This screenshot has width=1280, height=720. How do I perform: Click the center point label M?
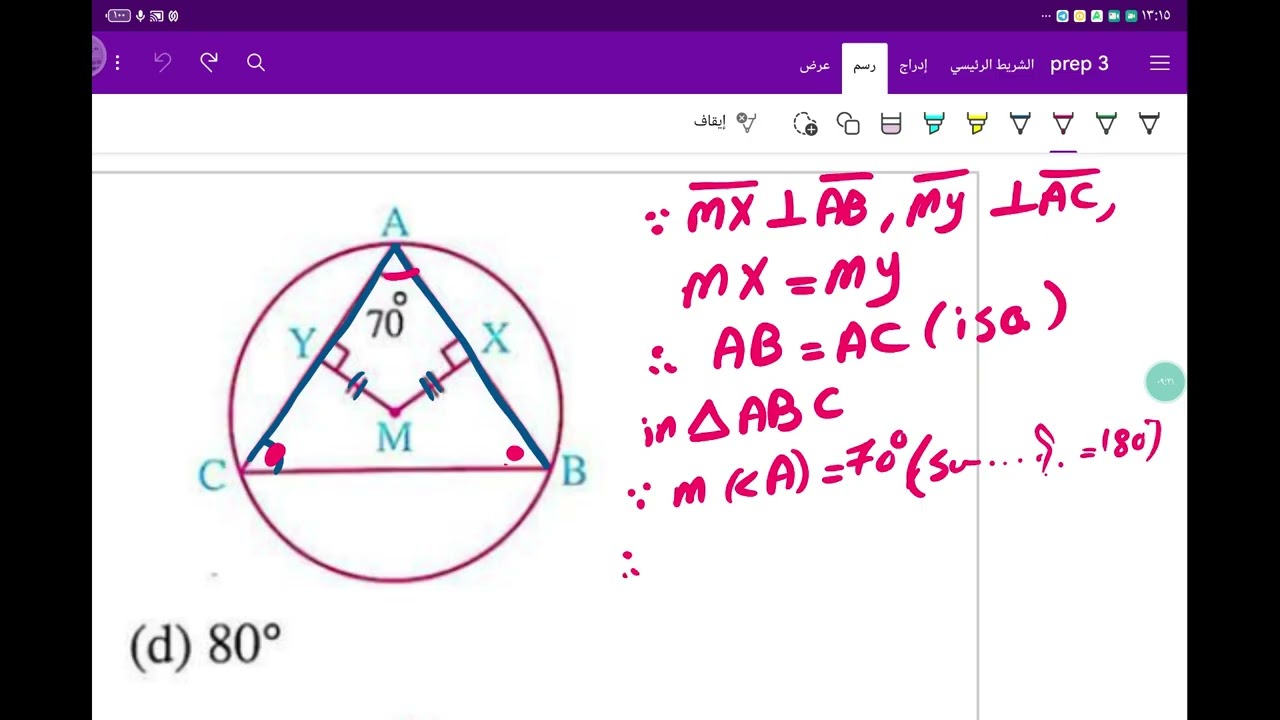[394, 436]
